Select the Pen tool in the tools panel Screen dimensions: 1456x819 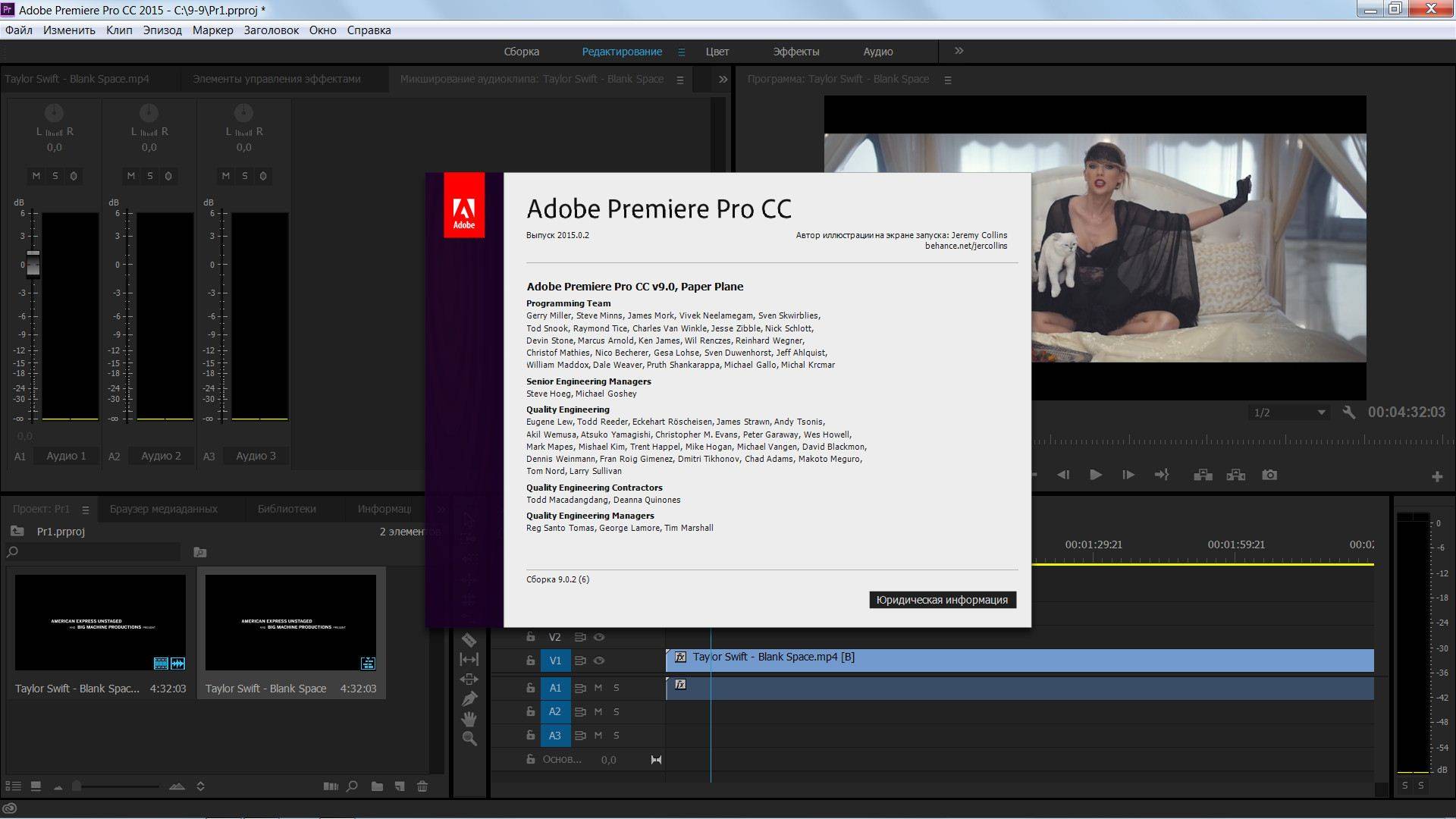point(469,698)
